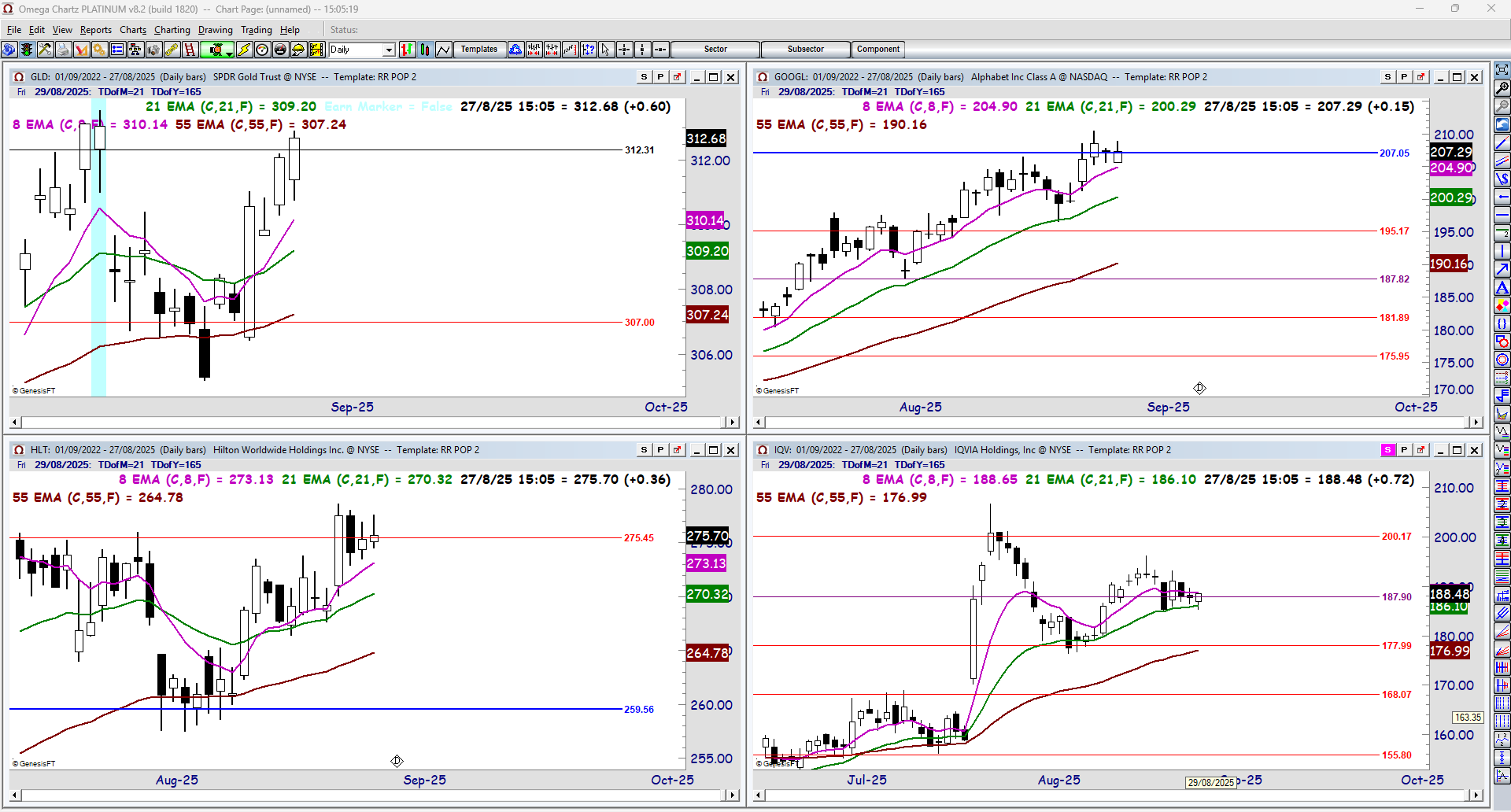Click the Templates button

click(479, 50)
